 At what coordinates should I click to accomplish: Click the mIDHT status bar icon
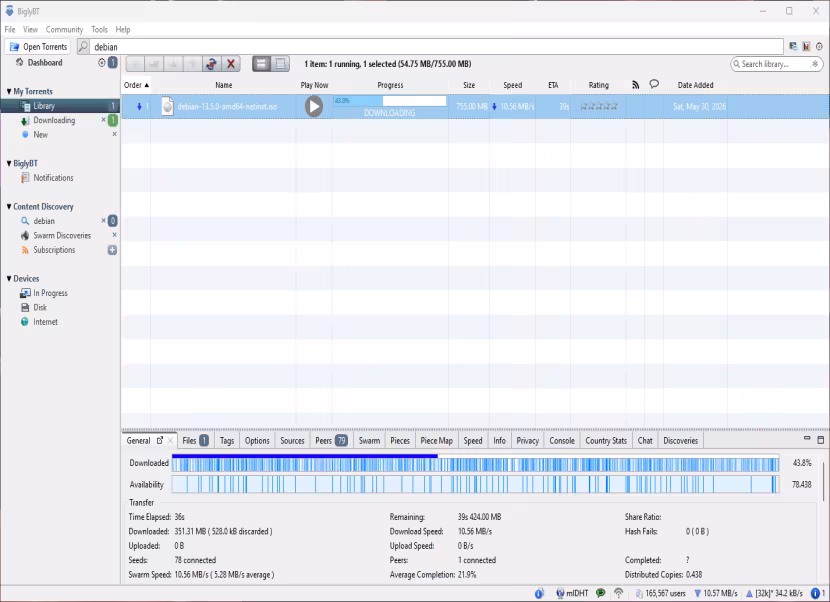572,594
